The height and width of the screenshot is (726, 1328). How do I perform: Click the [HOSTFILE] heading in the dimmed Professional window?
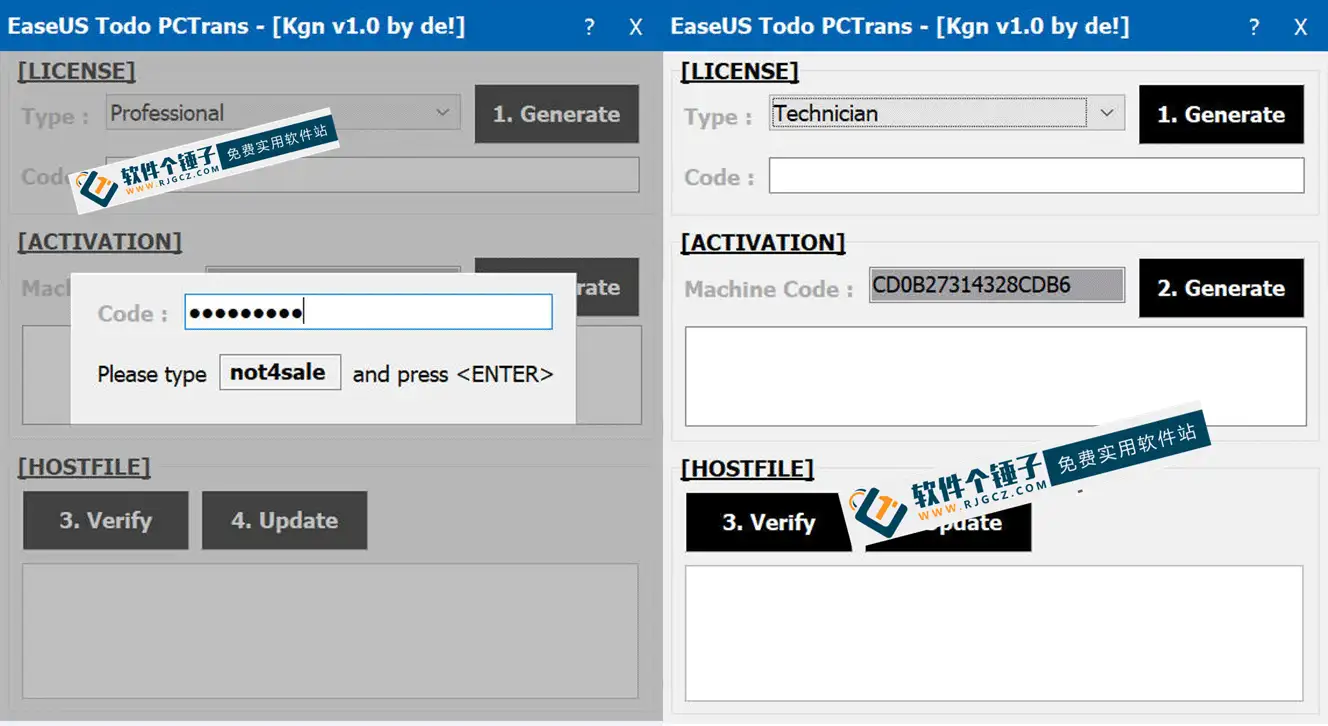84,467
